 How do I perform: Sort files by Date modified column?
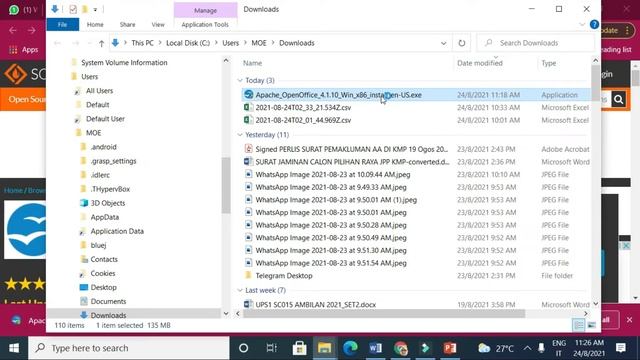pyautogui.click(x=480, y=63)
